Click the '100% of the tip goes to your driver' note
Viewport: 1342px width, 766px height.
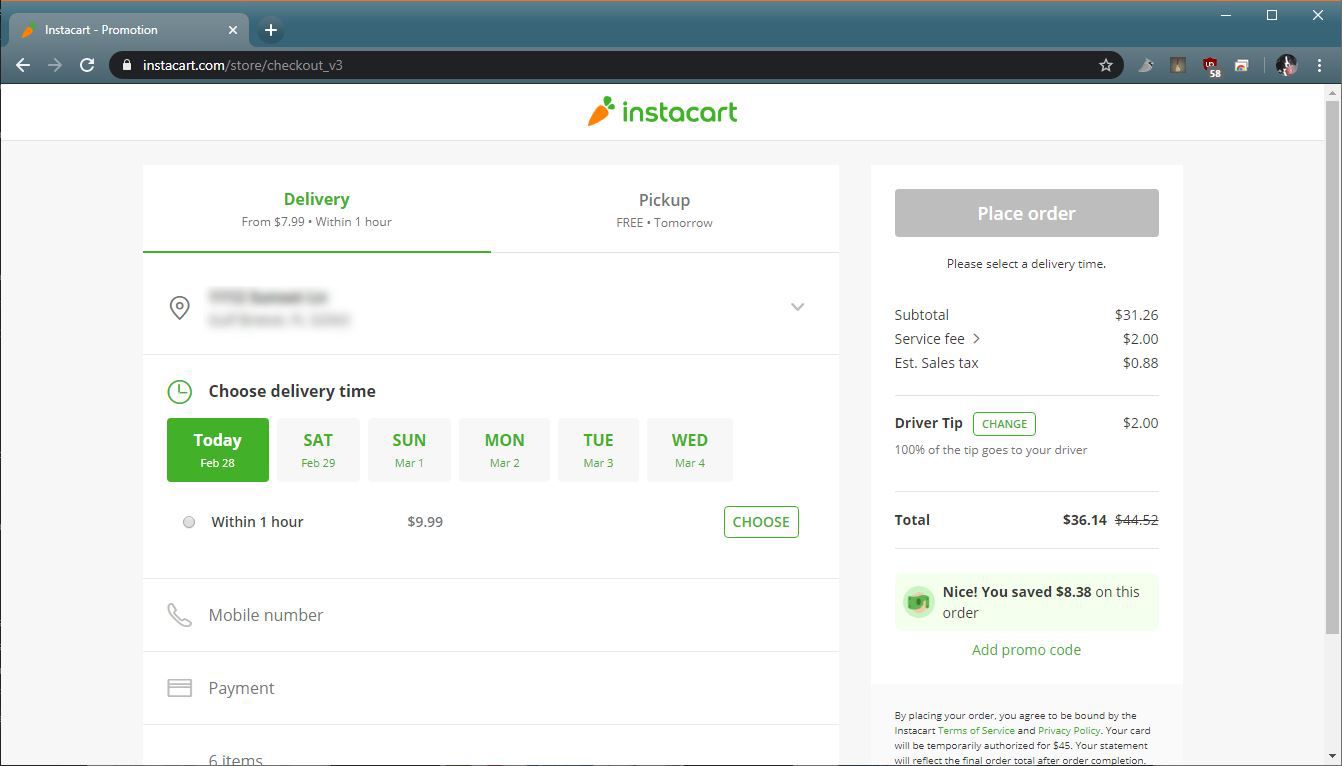click(991, 450)
